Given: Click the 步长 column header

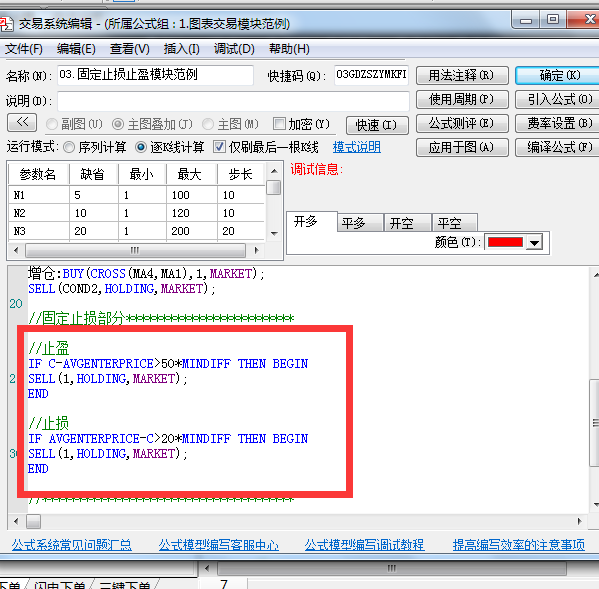Looking at the screenshot, I should coord(241,175).
